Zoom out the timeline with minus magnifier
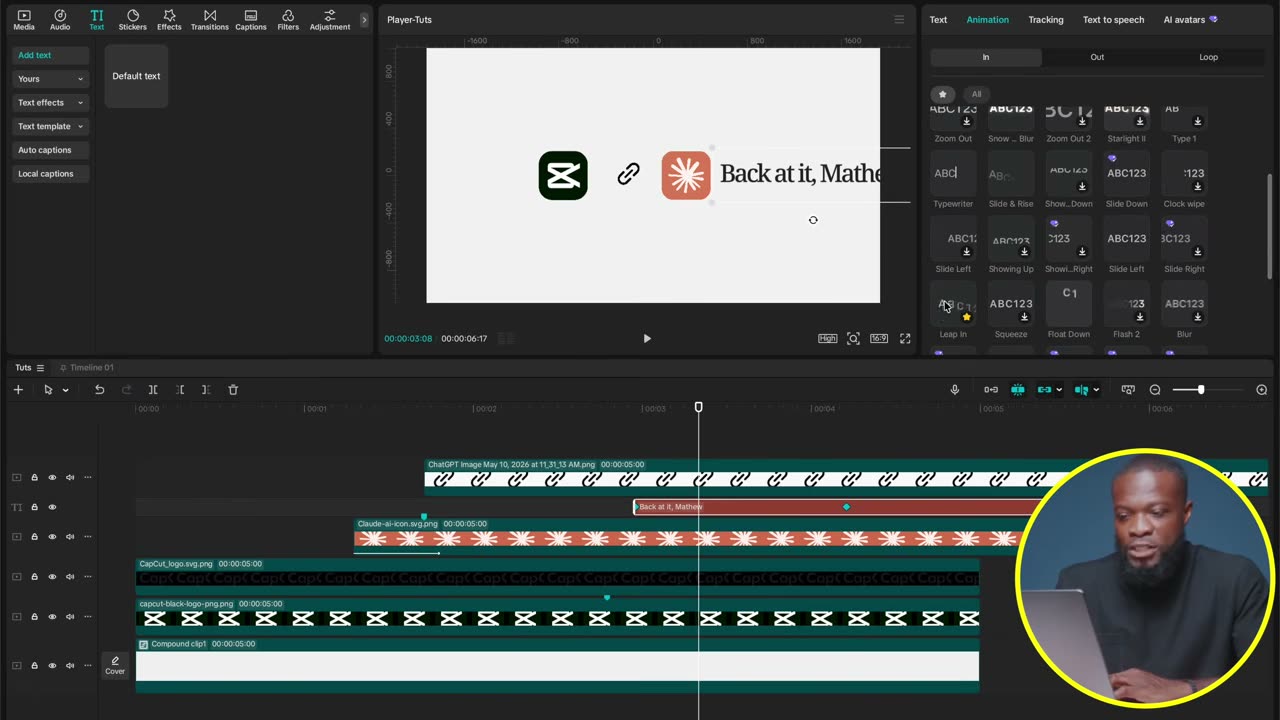This screenshot has width=1280, height=720. (x=1155, y=390)
